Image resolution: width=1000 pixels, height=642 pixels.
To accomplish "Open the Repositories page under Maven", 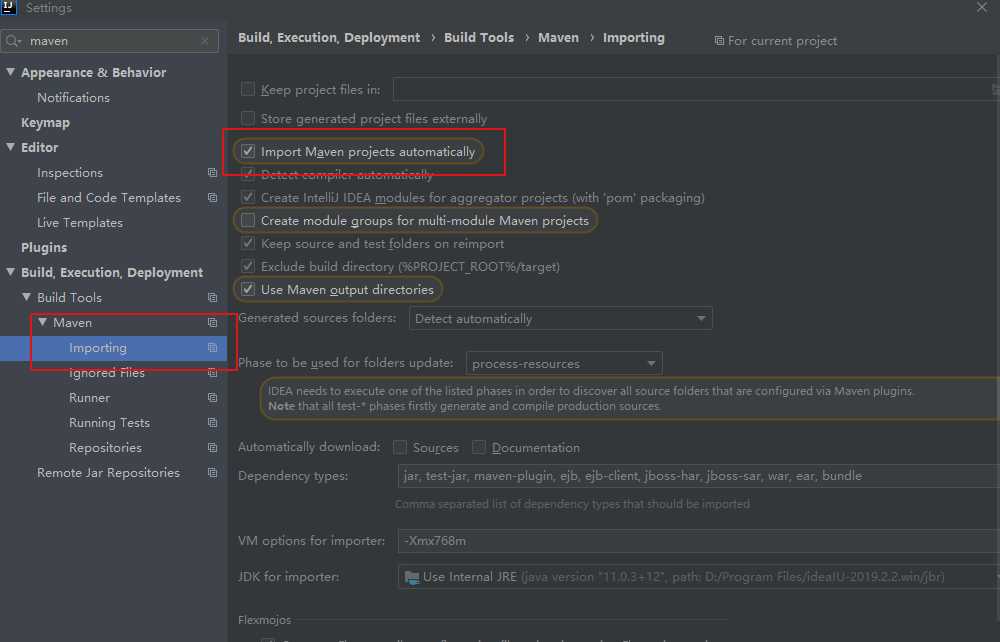I will tap(105, 448).
